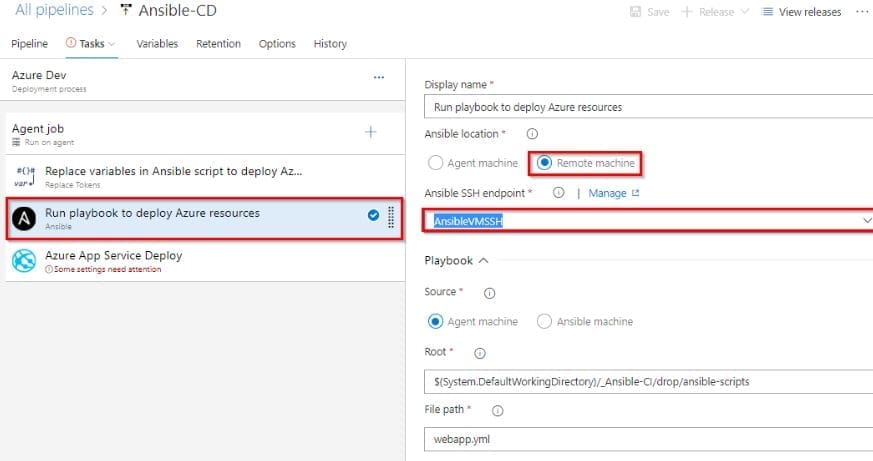Screen dimensions: 873x461
Task: Open the top-right more options ellipsis
Action: [862, 11]
